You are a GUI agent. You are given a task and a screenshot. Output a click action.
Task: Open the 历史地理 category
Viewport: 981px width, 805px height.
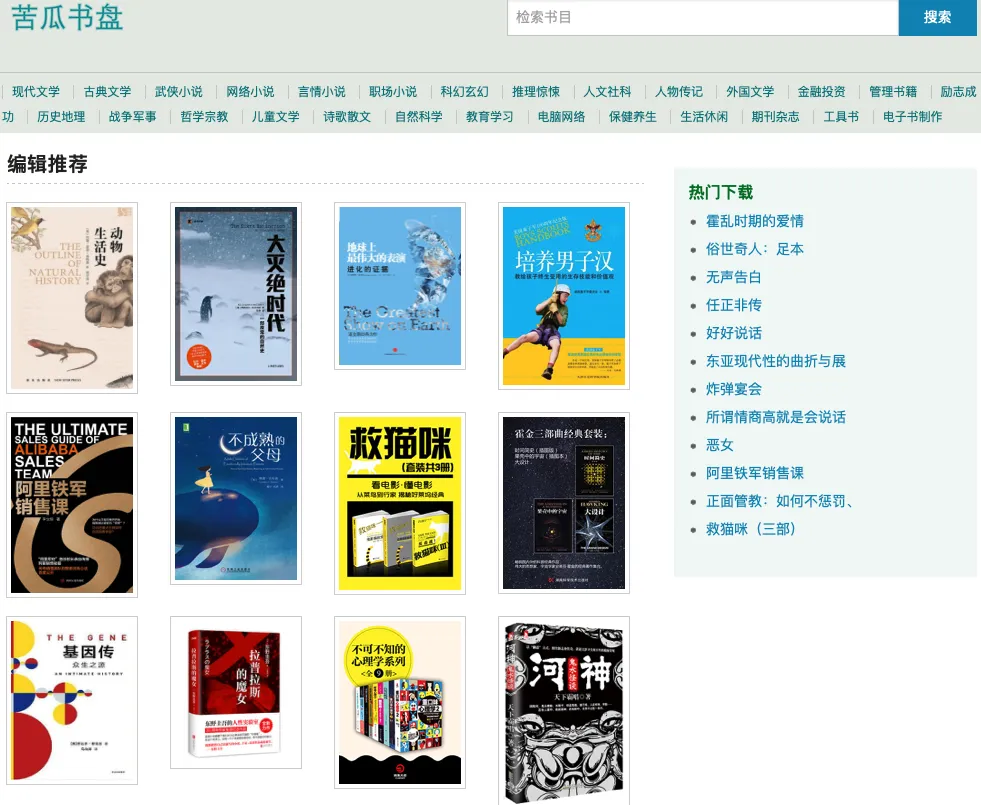coord(61,117)
